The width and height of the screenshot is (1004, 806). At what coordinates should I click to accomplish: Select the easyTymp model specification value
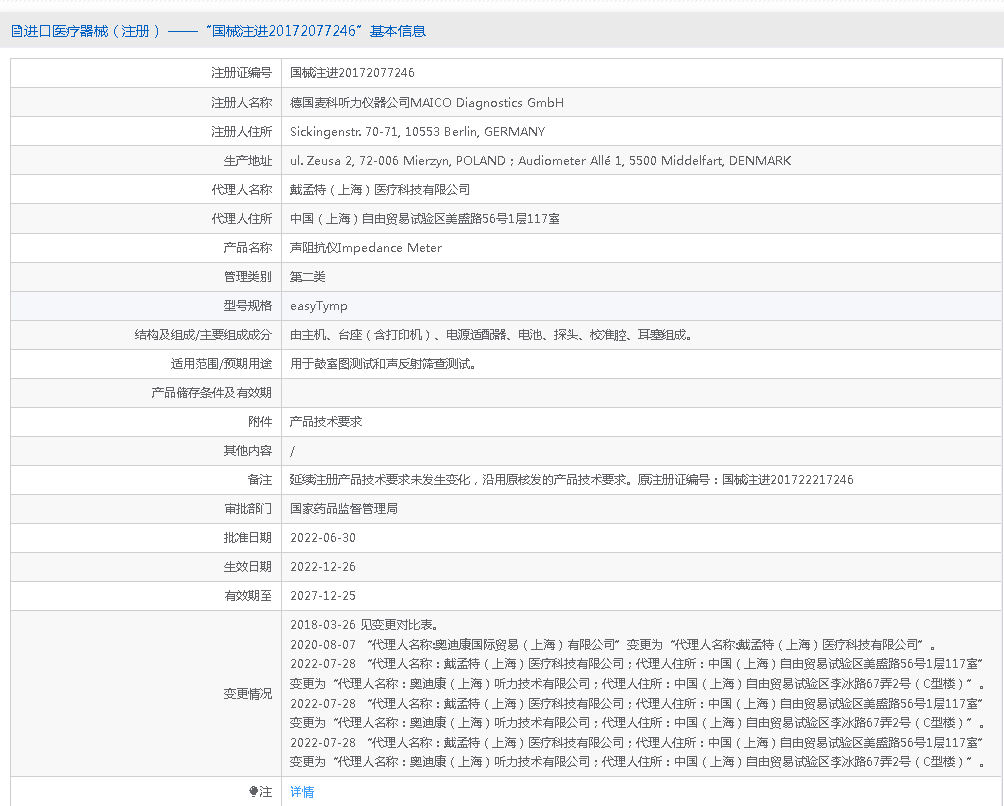[319, 306]
